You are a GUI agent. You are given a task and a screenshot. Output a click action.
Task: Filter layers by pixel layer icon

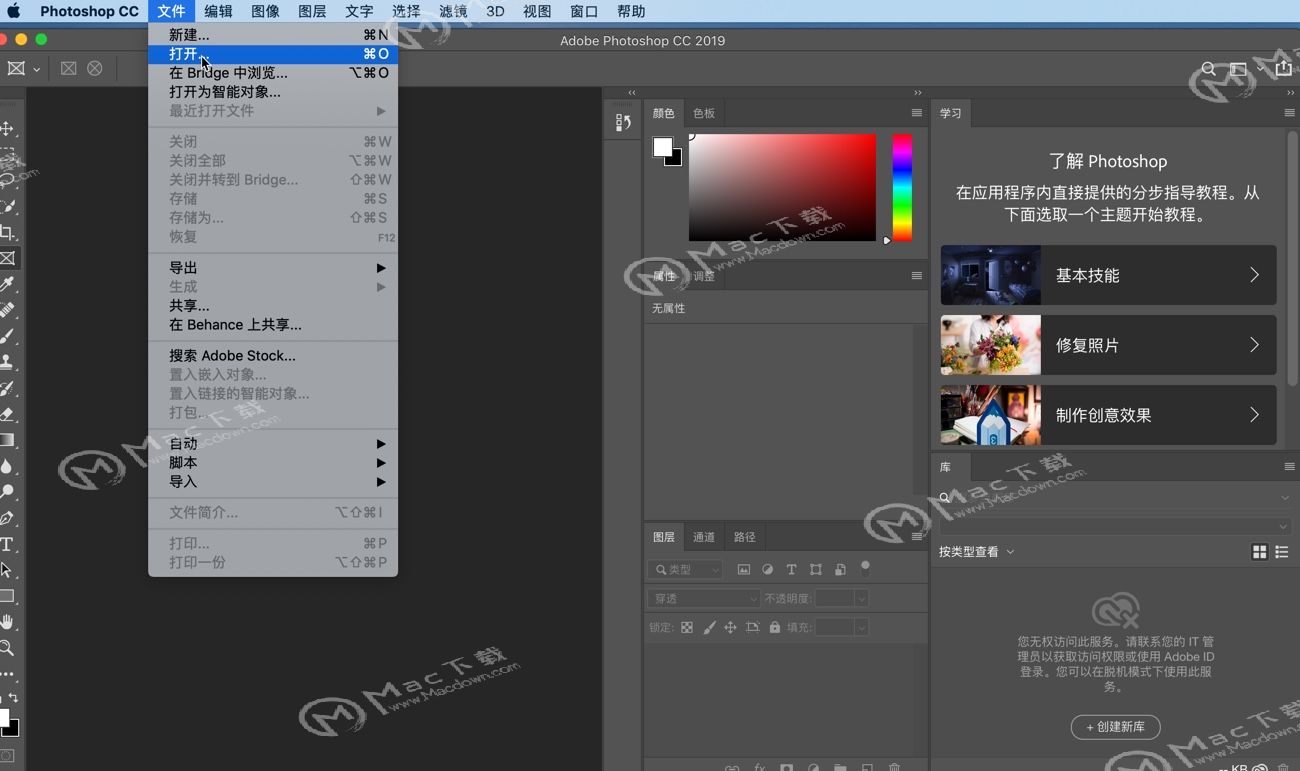tap(743, 569)
